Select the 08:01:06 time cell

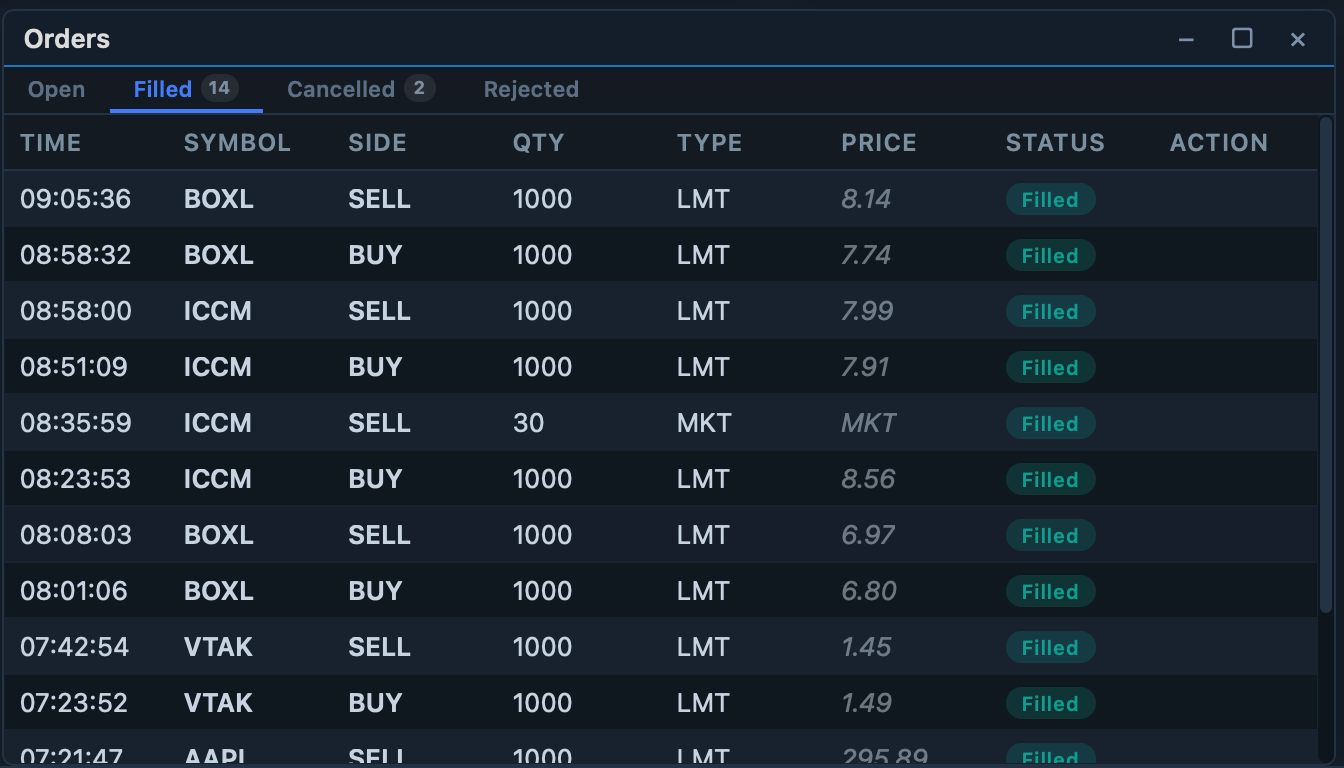click(74, 591)
